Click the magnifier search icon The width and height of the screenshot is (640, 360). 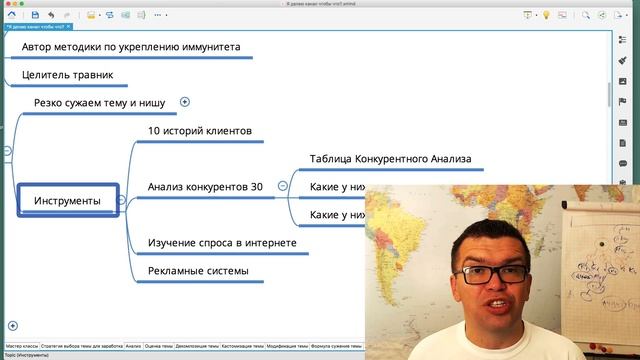click(586, 15)
